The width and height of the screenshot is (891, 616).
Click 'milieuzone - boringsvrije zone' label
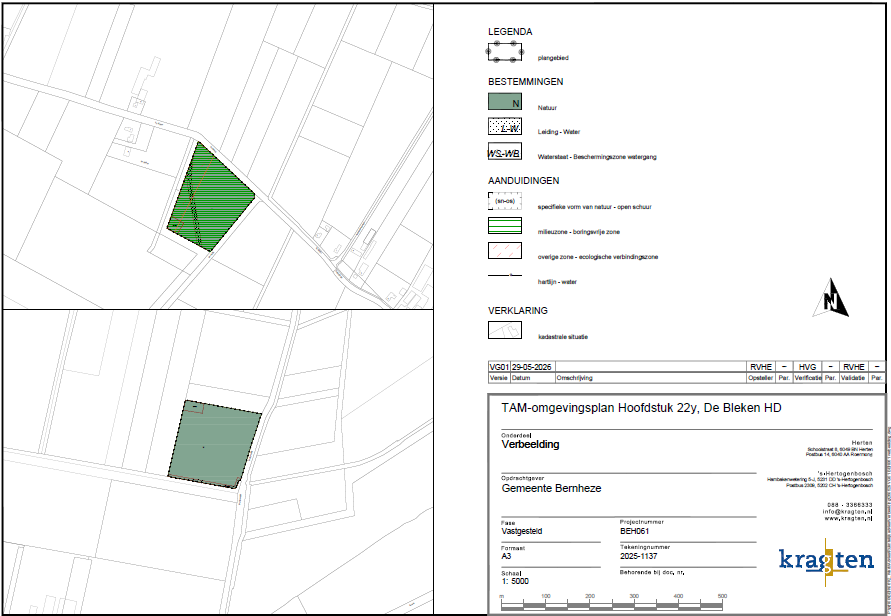point(578,232)
